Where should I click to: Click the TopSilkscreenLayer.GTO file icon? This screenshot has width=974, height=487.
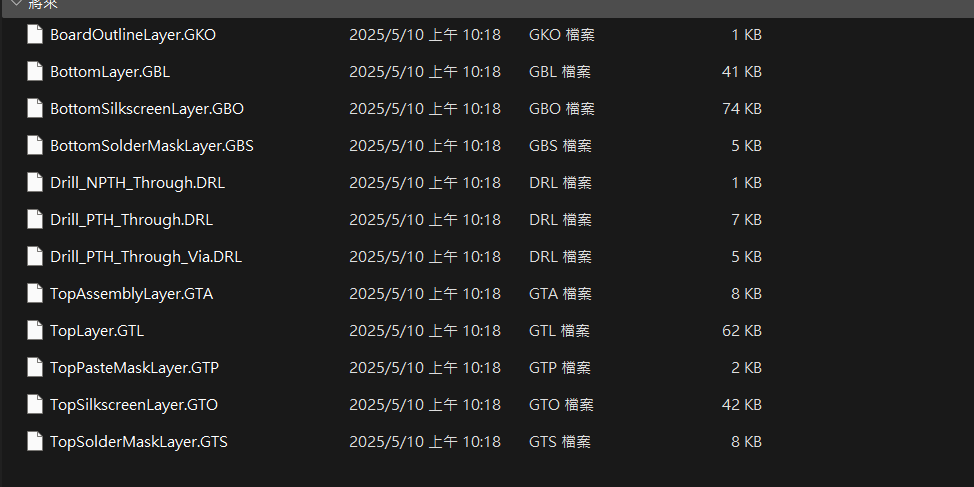[35, 405]
